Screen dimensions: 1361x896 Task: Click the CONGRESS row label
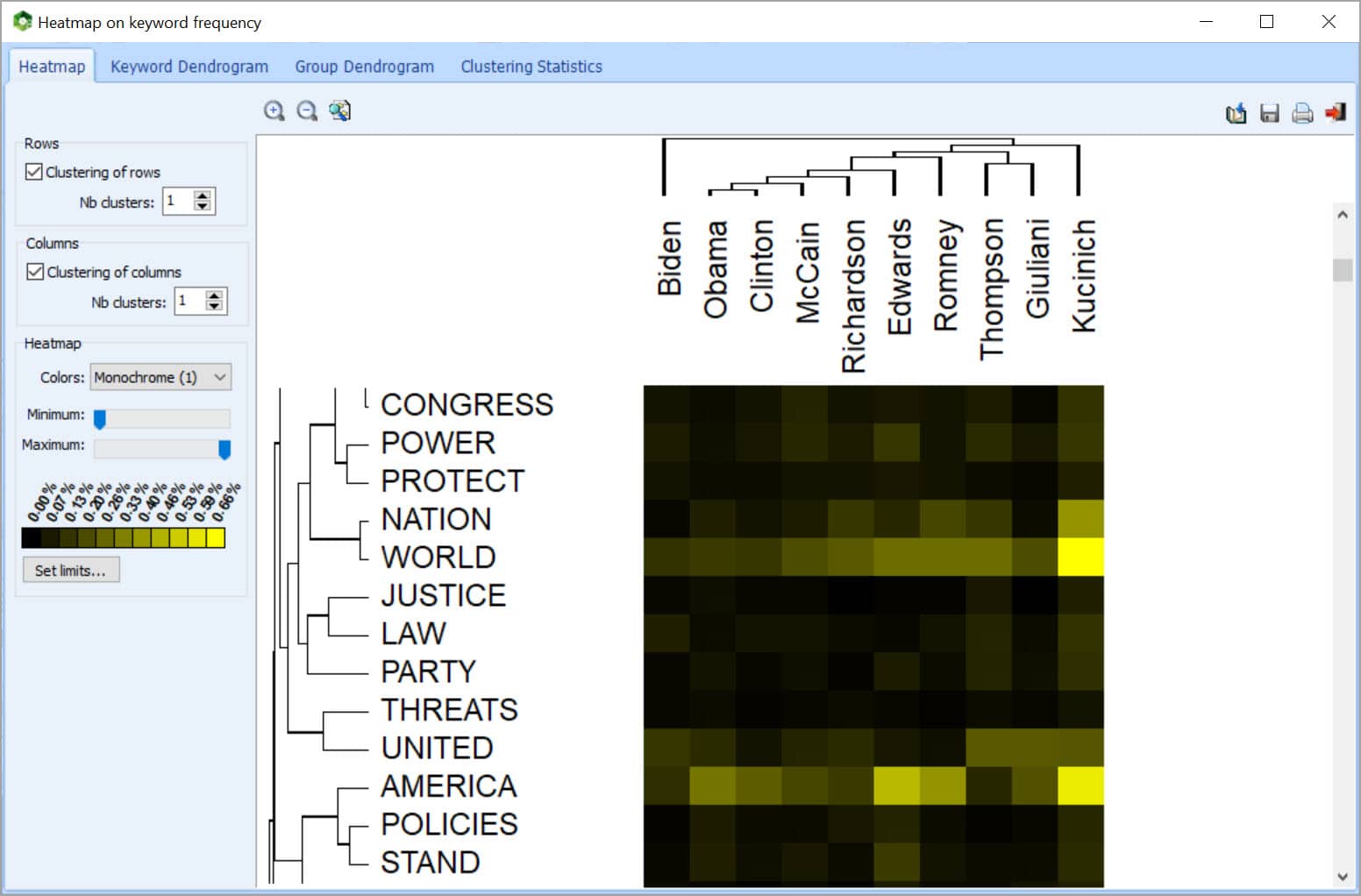point(467,404)
